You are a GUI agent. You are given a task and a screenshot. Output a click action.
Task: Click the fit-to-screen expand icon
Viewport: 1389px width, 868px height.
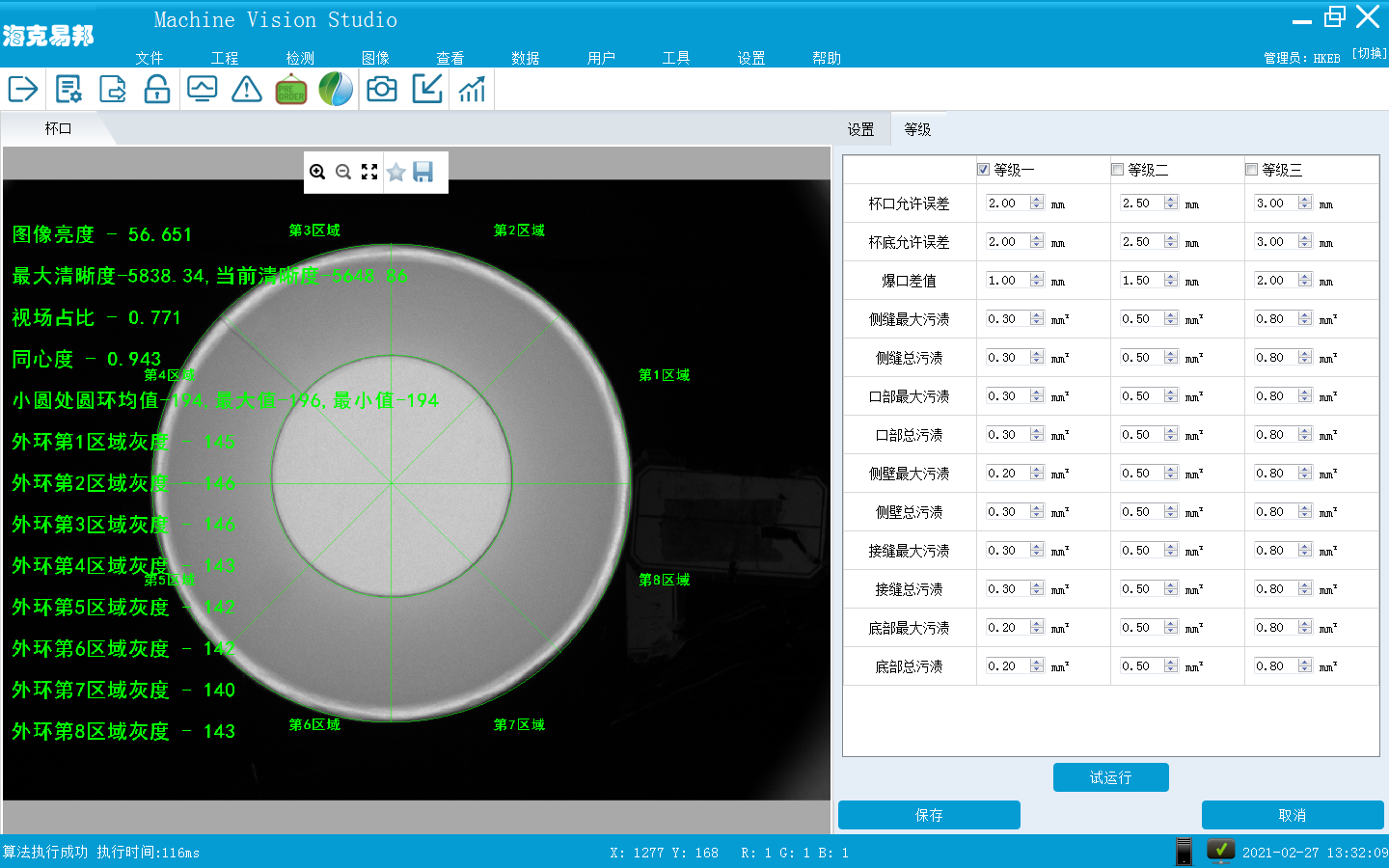pos(369,173)
